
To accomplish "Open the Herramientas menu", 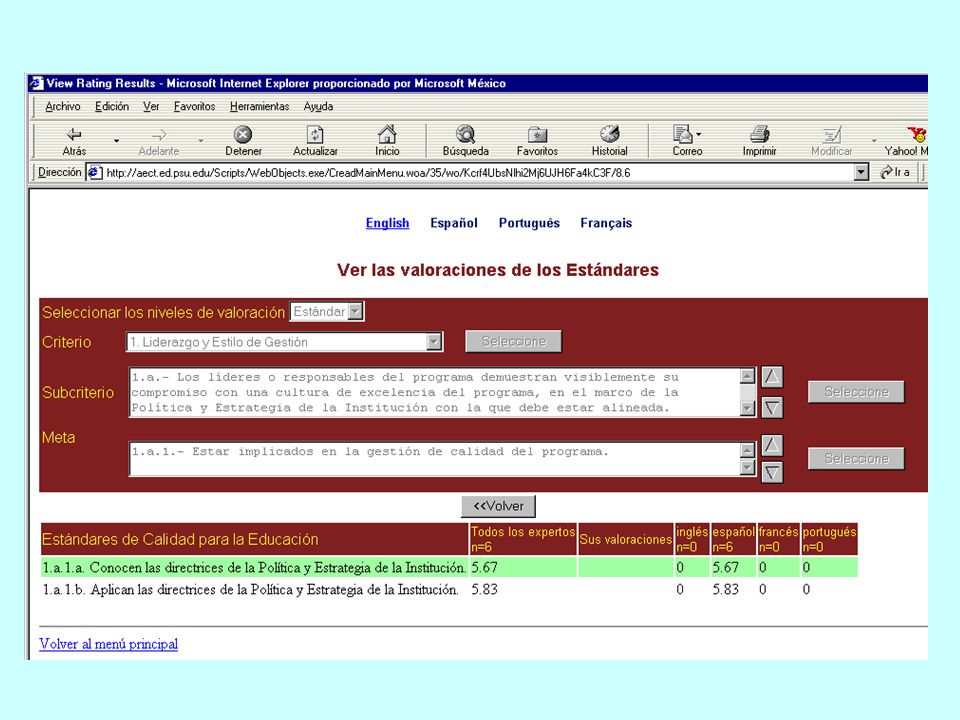I will (x=260, y=107).
